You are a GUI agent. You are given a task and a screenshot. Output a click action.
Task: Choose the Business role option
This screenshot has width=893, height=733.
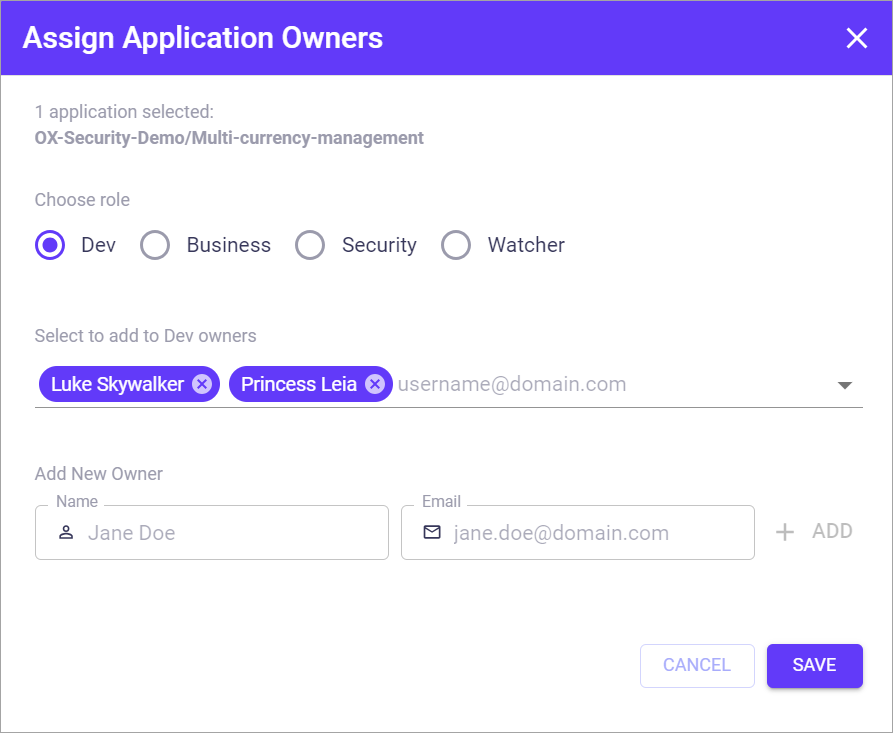click(155, 245)
